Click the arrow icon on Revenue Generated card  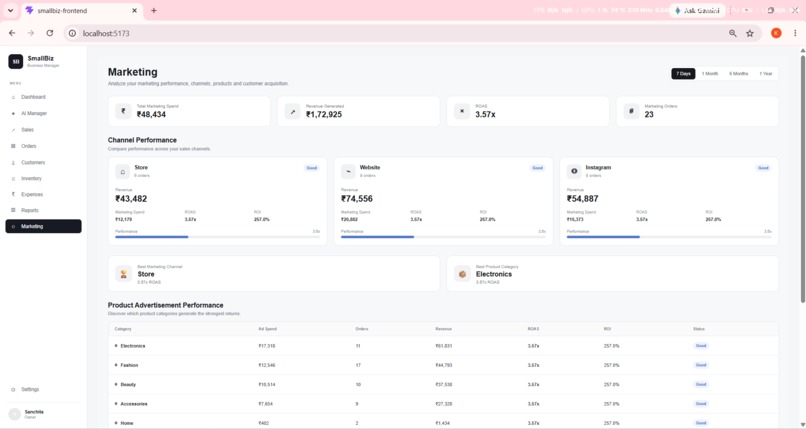click(x=292, y=111)
